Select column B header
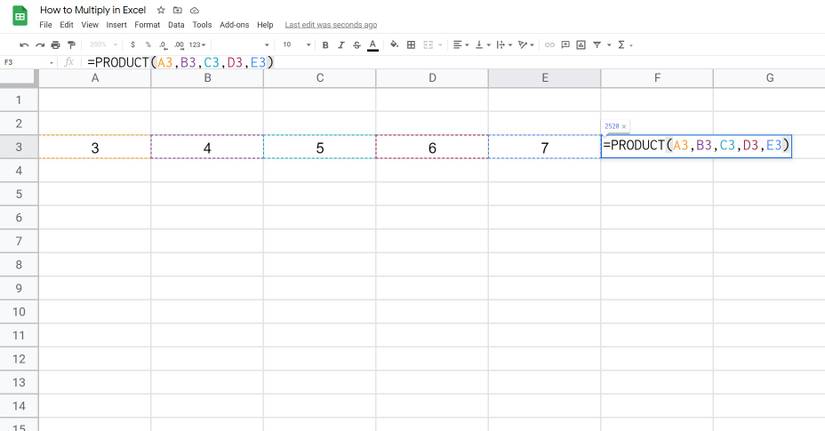 207,78
